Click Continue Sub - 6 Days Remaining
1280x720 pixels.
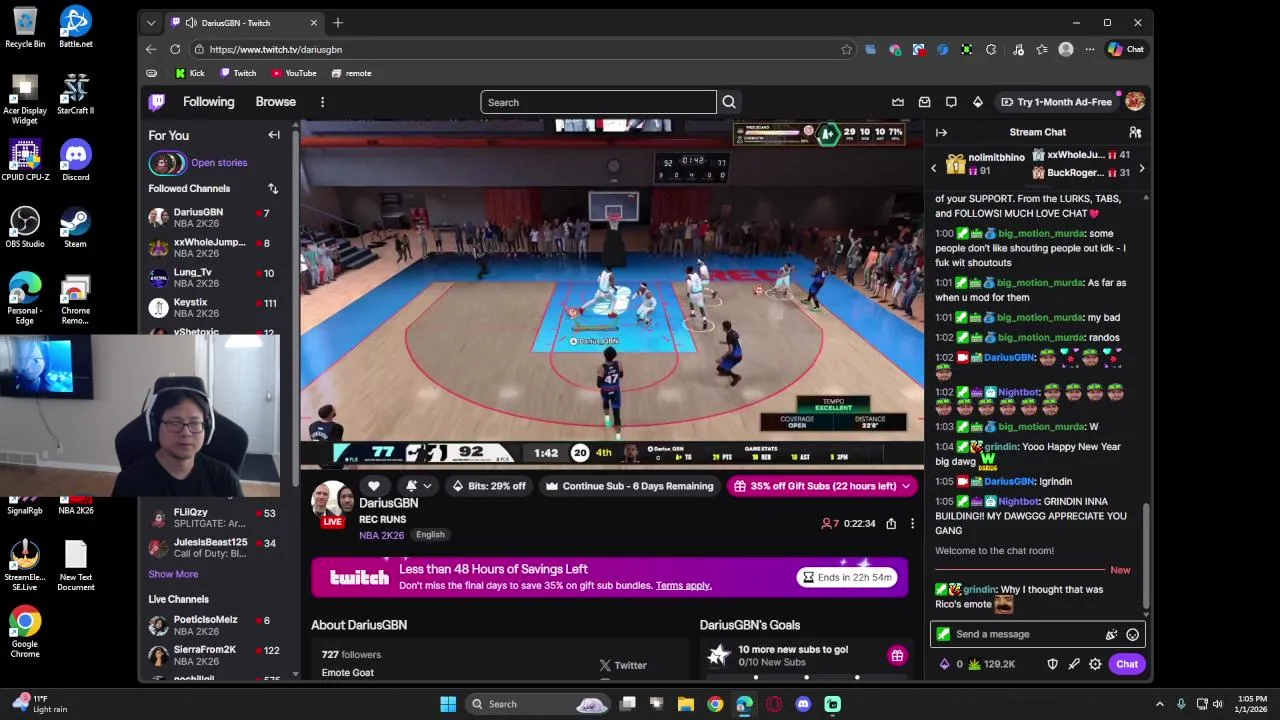coord(629,486)
